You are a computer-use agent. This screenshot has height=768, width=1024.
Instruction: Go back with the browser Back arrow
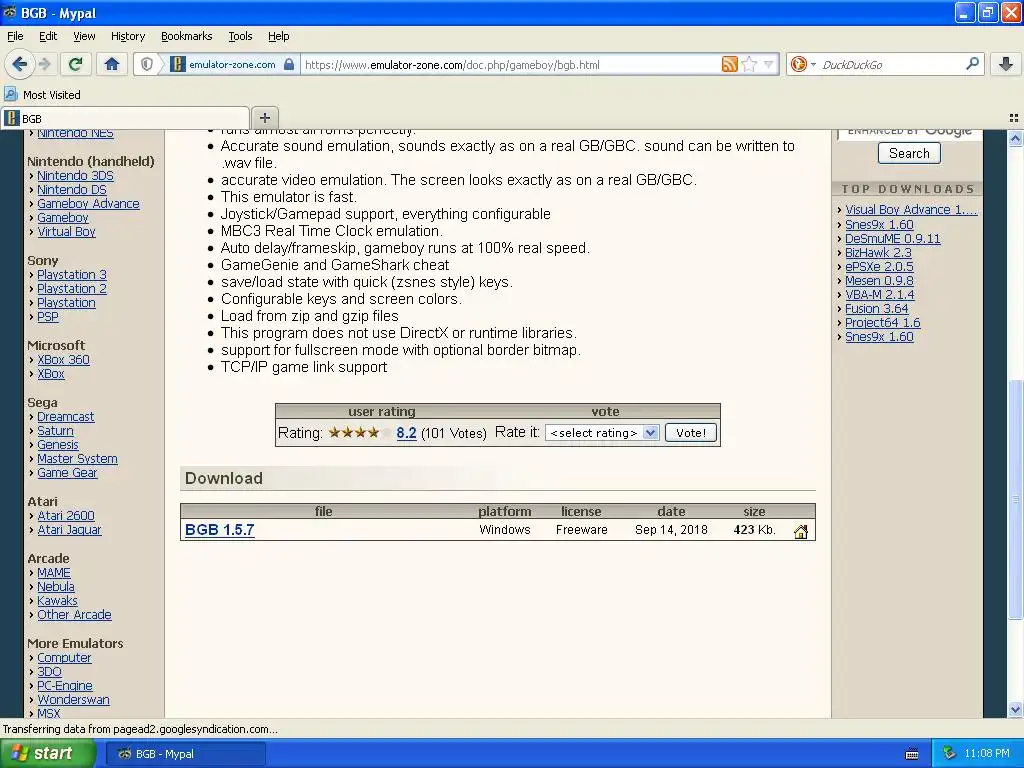(x=20, y=64)
